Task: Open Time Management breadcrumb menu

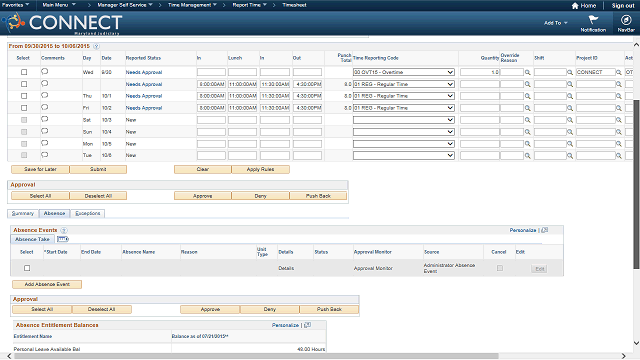Action: click(192, 5)
